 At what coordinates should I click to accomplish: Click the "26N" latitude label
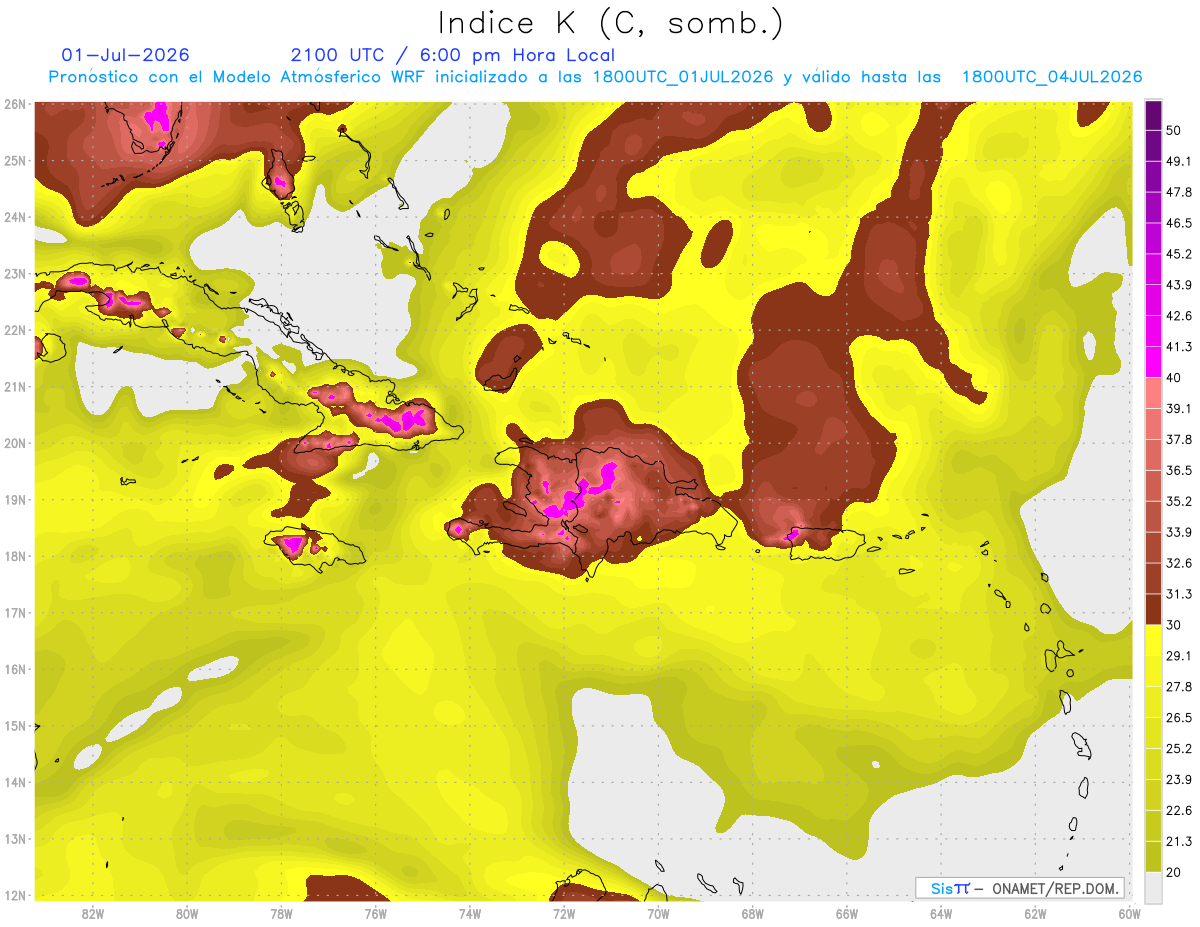click(15, 104)
